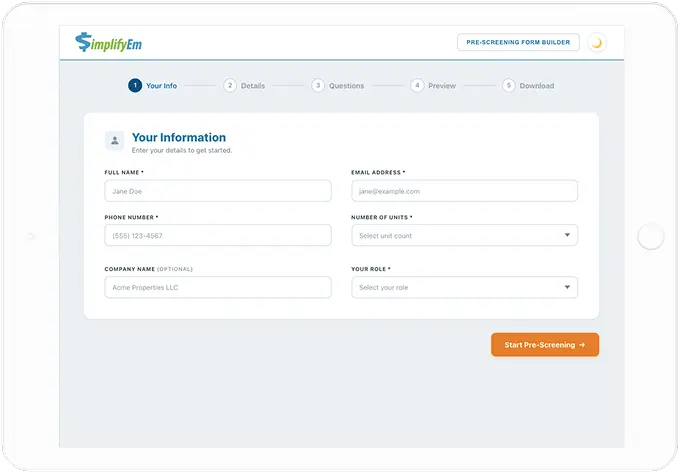Click the YOUR ROLE label
680x476 pixels.
pos(370,269)
